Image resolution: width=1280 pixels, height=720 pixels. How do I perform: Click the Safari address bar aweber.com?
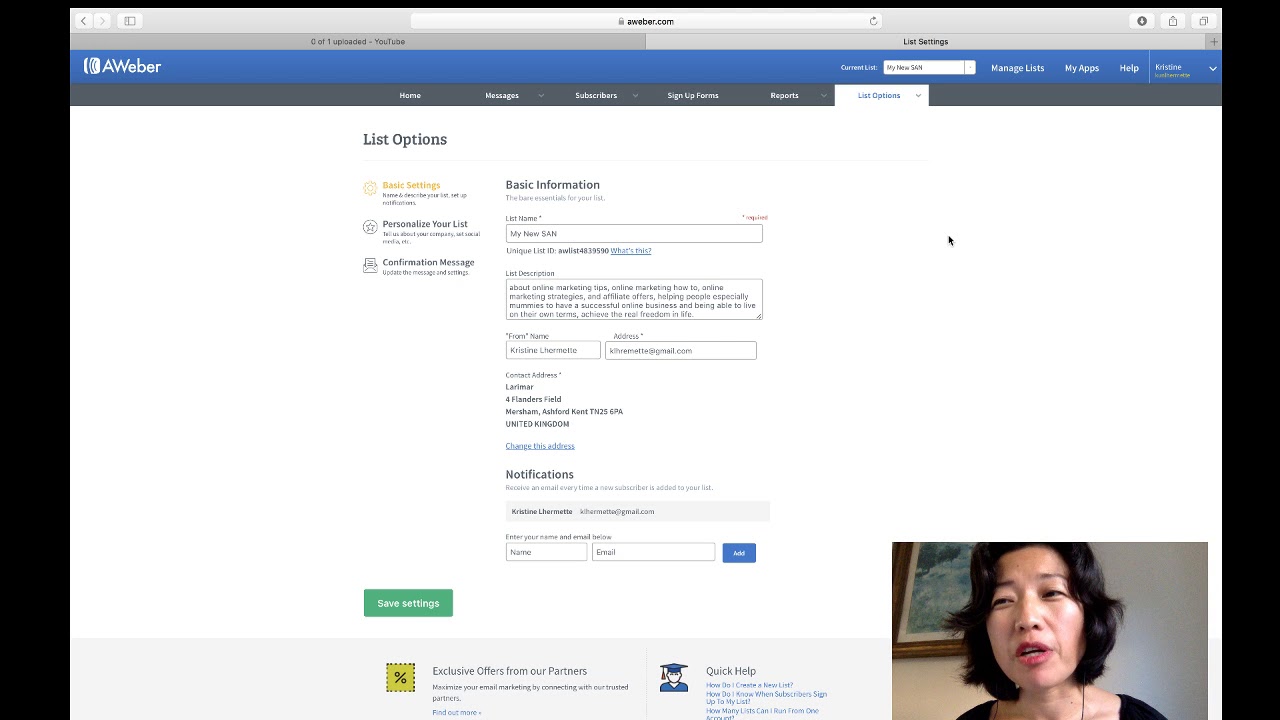646,21
